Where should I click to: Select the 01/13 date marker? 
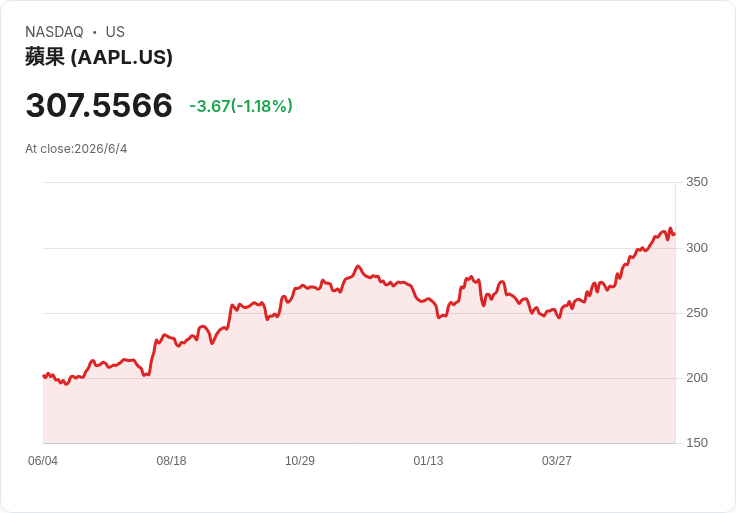click(428, 460)
